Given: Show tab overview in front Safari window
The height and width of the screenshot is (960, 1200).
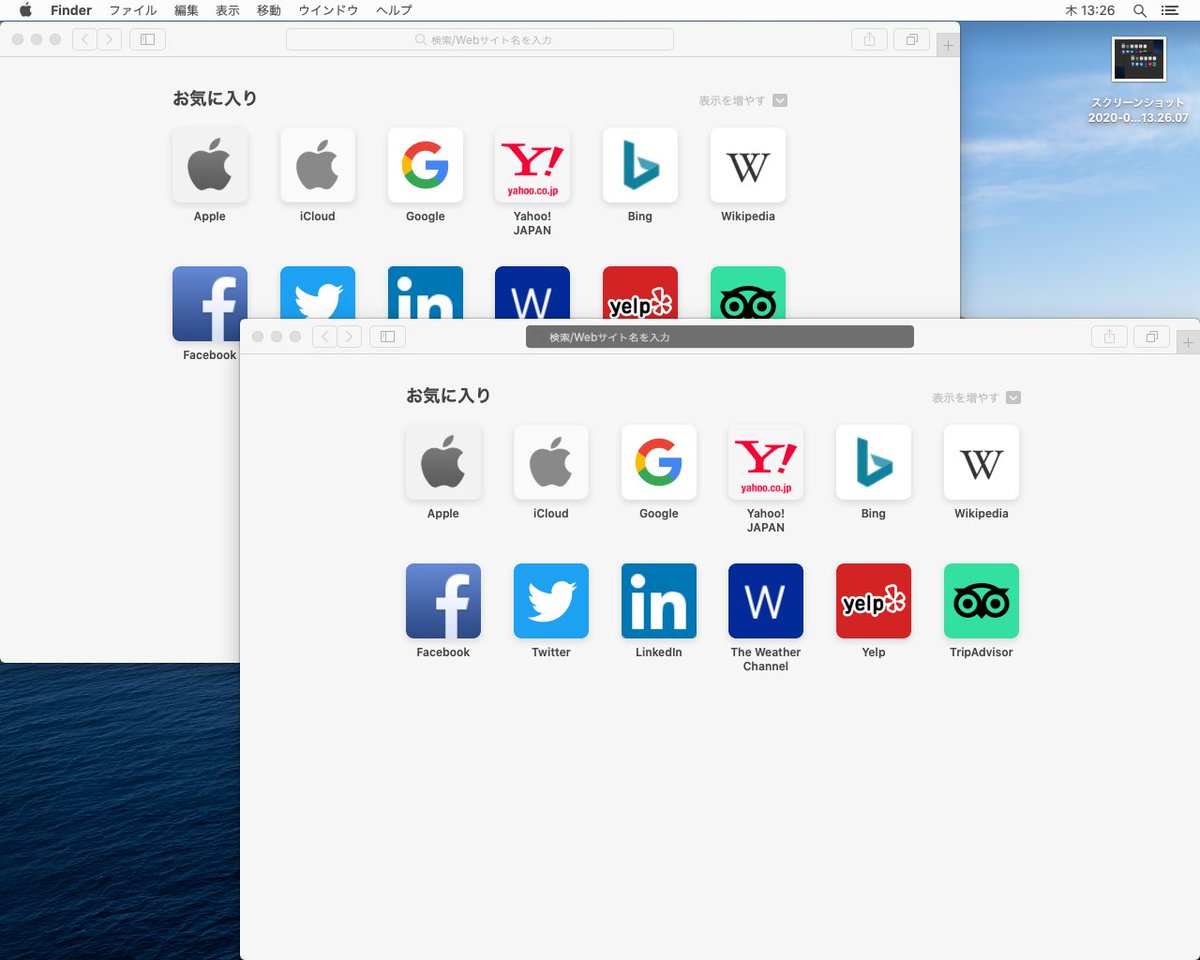Looking at the screenshot, I should 1151,337.
